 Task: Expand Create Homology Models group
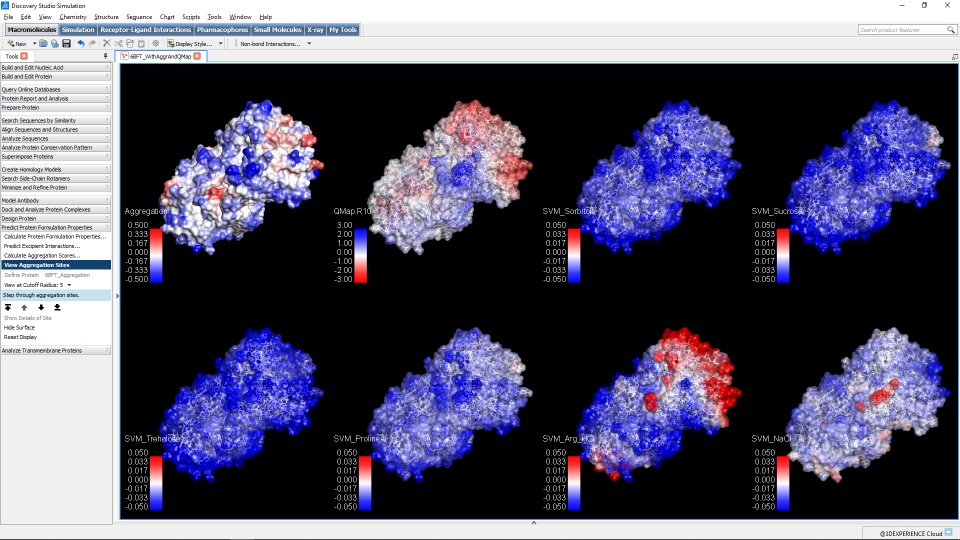[x=55, y=170]
